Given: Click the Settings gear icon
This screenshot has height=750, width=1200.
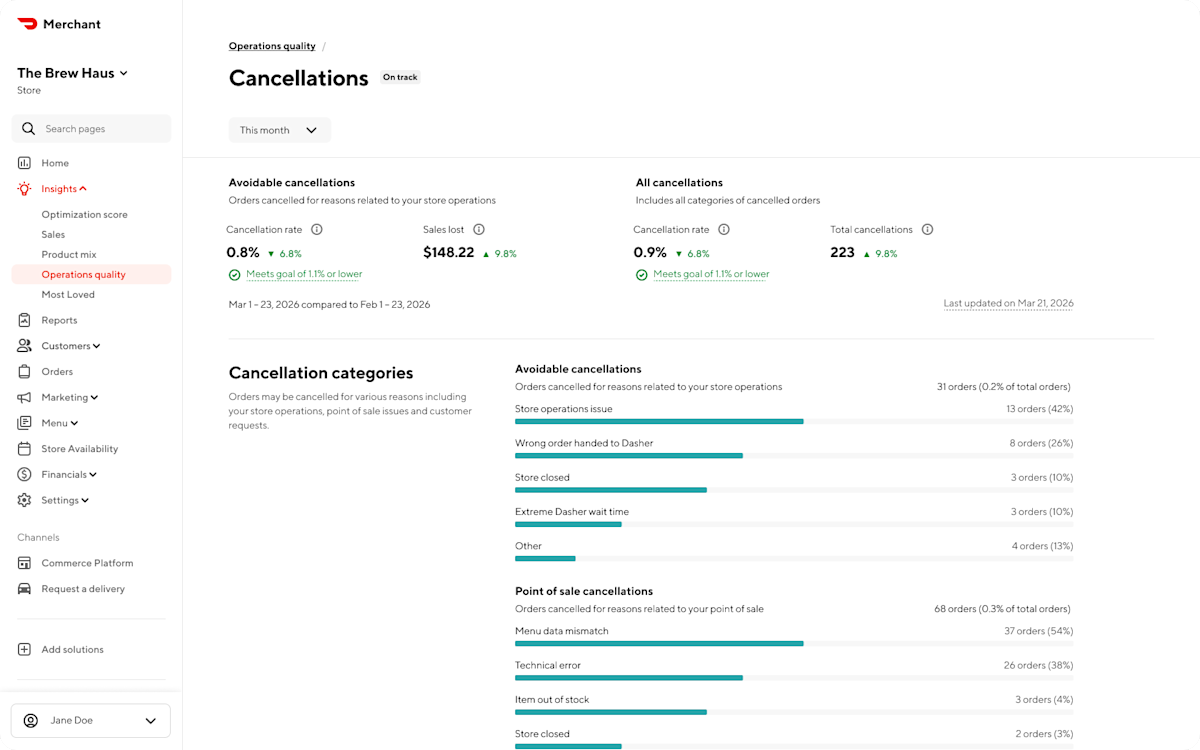Looking at the screenshot, I should 23,499.
